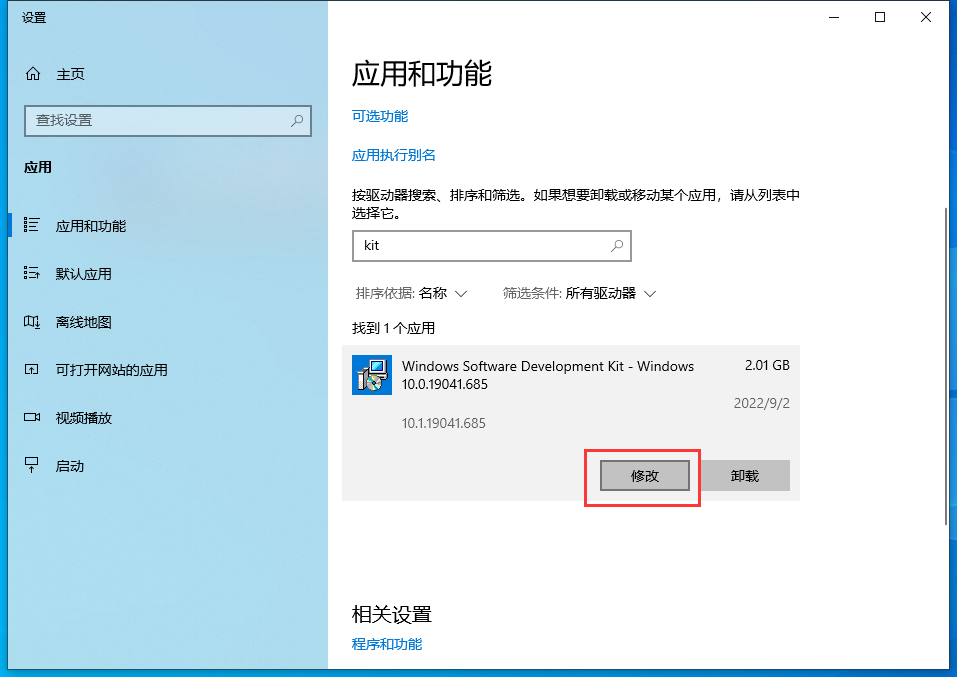Click the Windows Software Development Kit installer icon
957x677 pixels.
(x=372, y=375)
